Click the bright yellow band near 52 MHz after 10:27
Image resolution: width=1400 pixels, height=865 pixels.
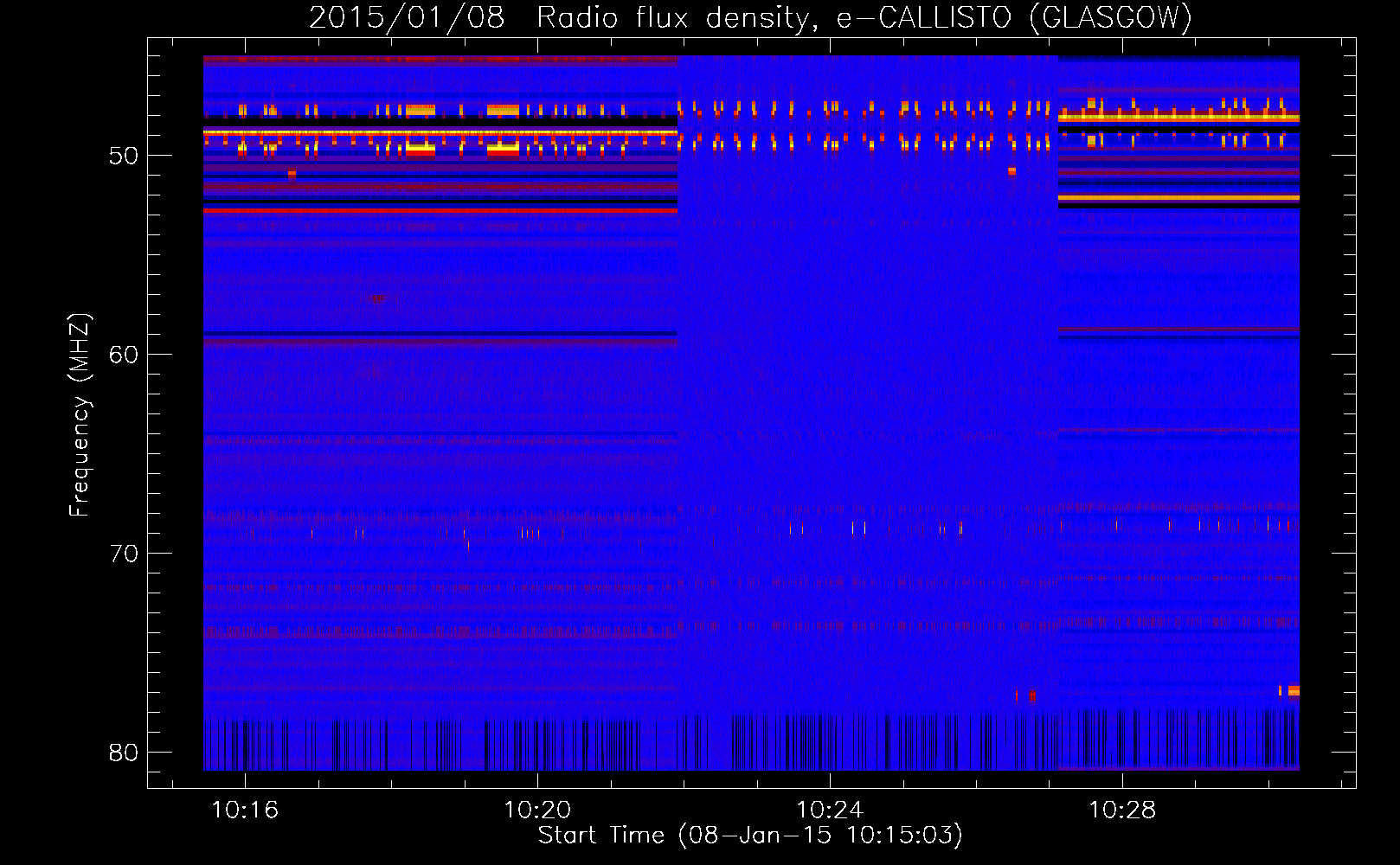[1178, 198]
